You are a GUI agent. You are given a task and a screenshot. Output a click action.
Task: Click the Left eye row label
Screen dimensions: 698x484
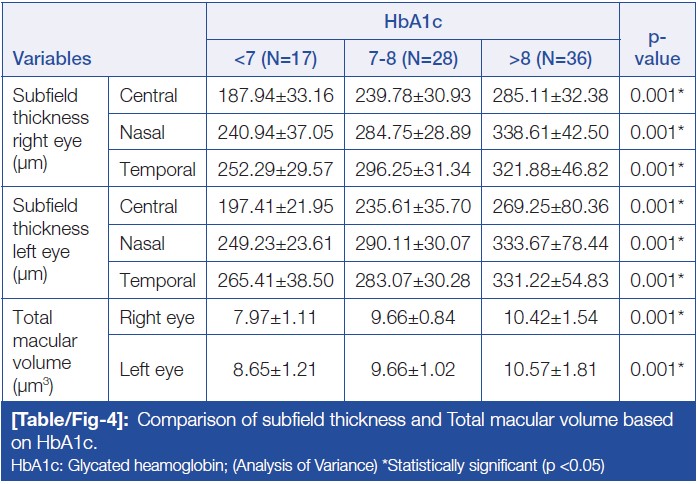[153, 369]
